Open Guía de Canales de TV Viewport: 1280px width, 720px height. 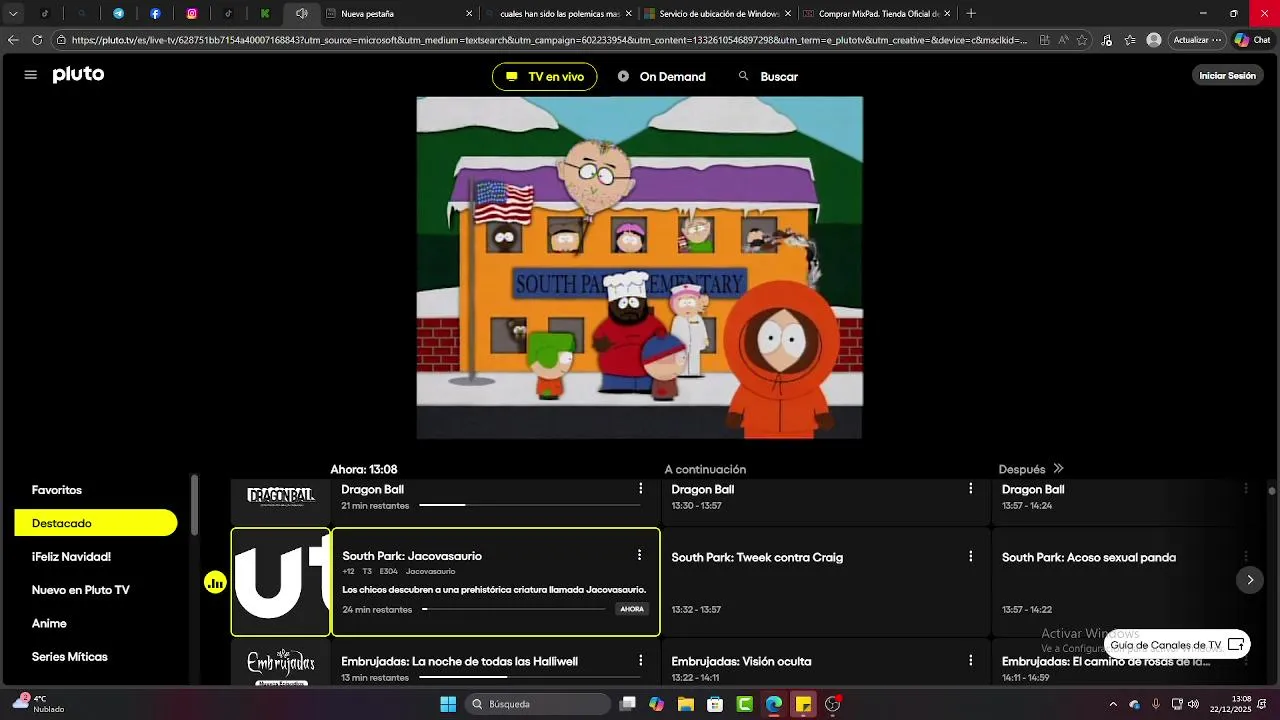click(x=1177, y=645)
